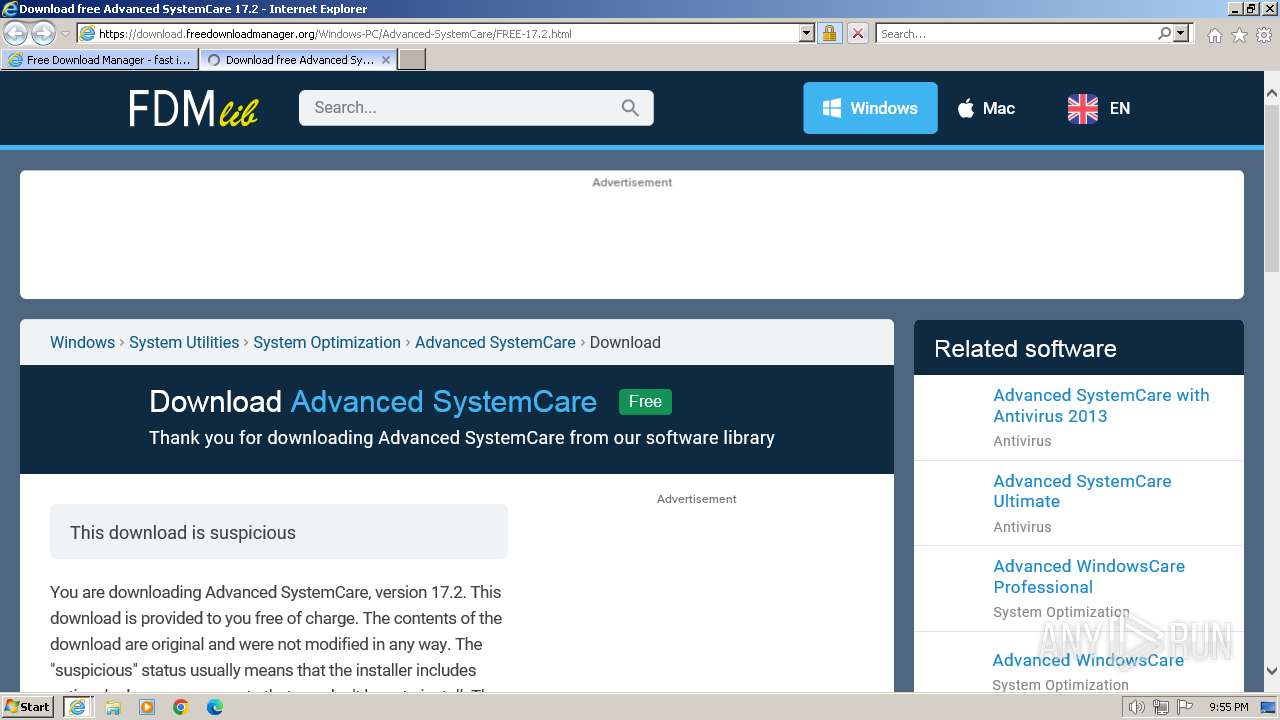Open Advanced SystemCare Ultimate link
The image size is (1280, 720).
1082,491
